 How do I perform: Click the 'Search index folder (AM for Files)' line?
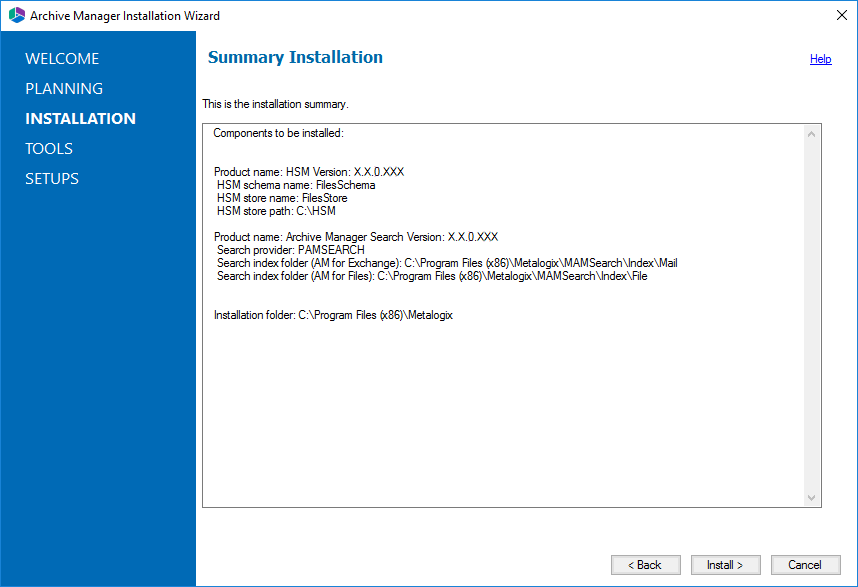pyautogui.click(x=432, y=276)
